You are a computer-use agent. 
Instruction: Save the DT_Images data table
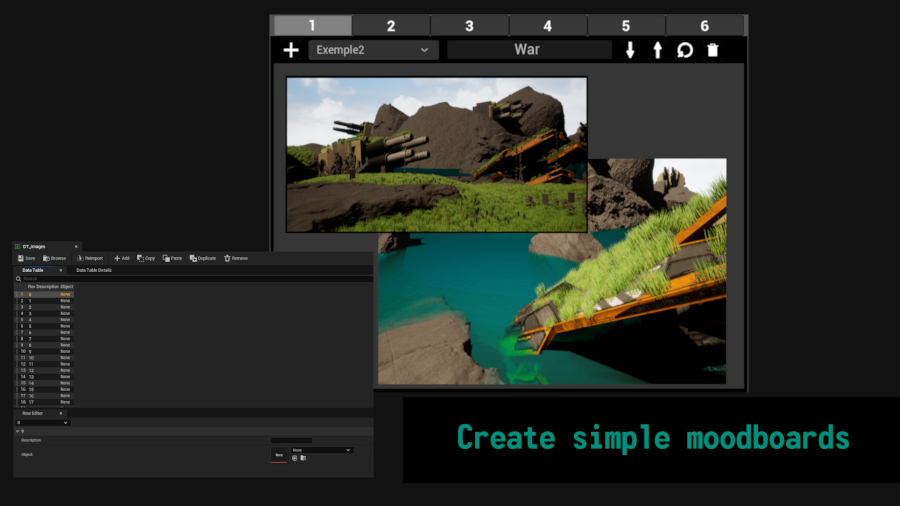coord(26,258)
